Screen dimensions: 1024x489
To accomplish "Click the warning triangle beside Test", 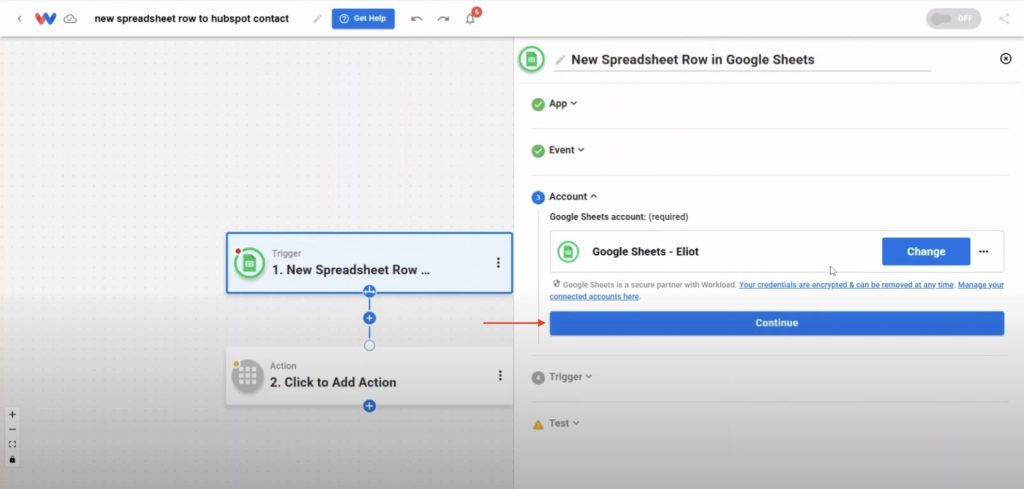I will tap(538, 424).
